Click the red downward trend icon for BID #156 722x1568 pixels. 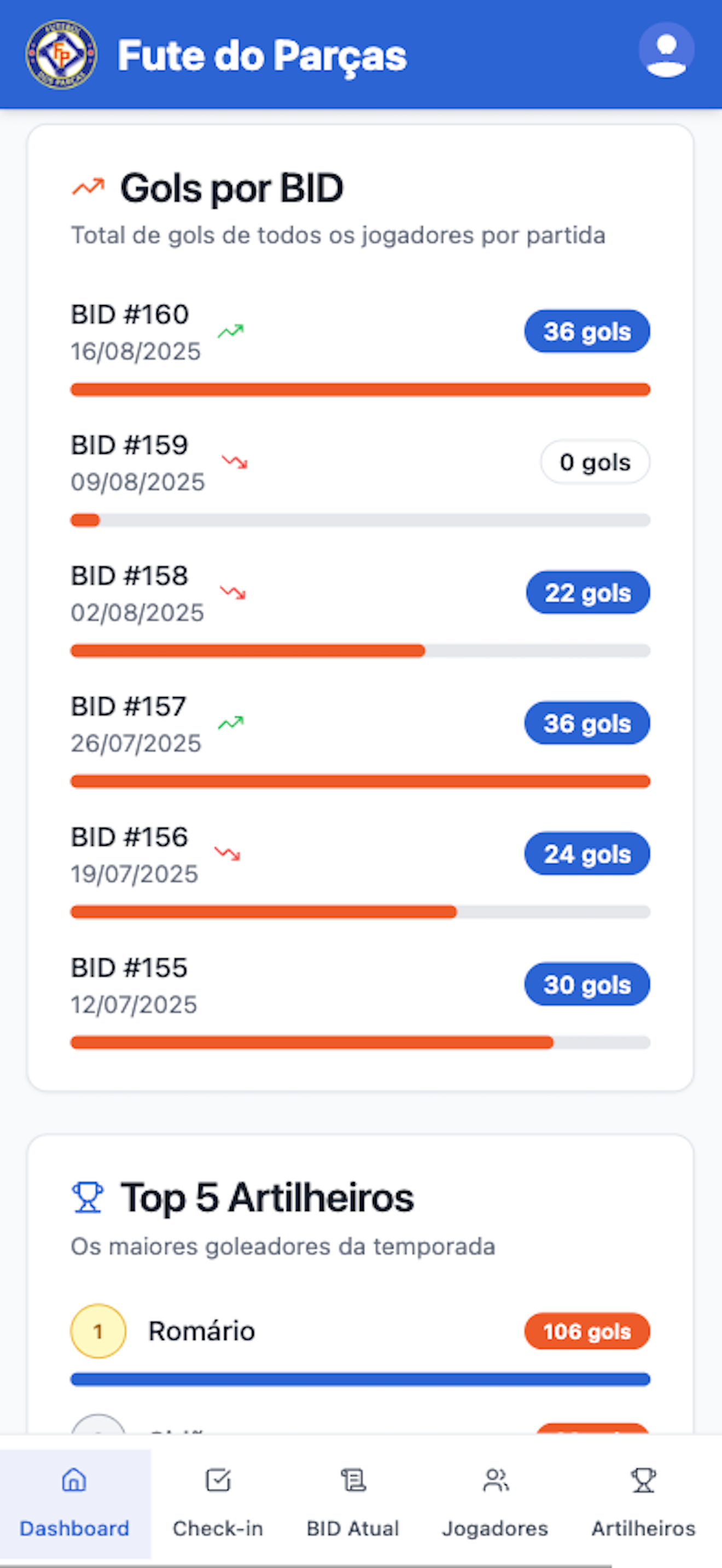(227, 853)
